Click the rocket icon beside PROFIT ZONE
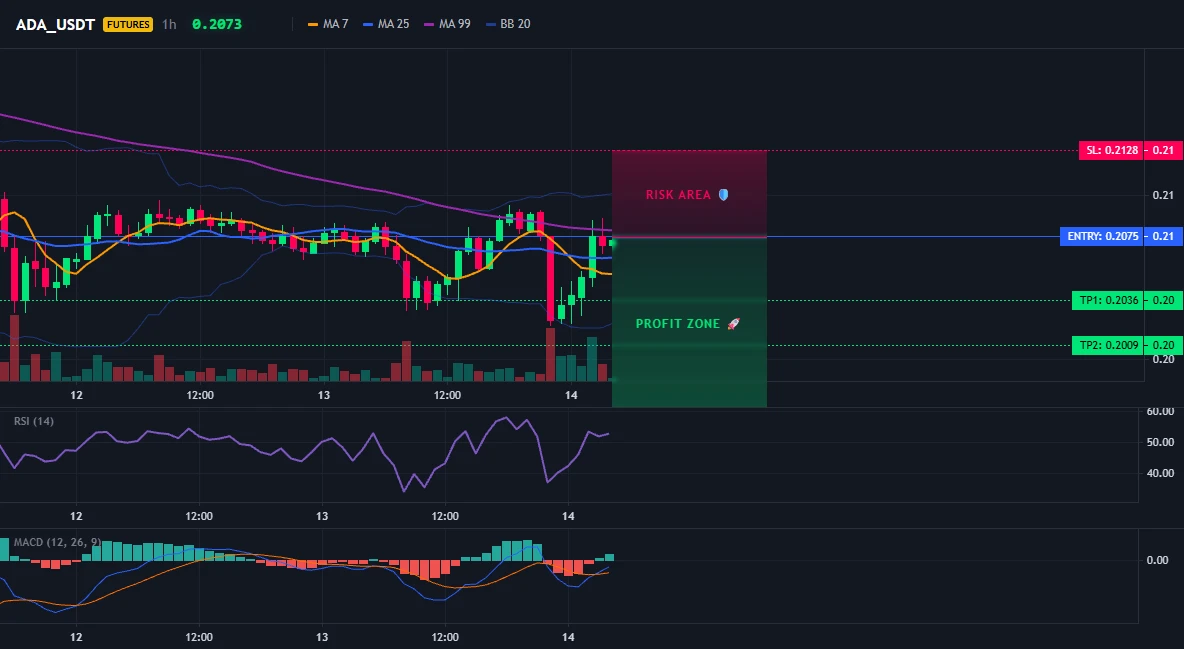This screenshot has height=649, width=1184. pyautogui.click(x=733, y=323)
